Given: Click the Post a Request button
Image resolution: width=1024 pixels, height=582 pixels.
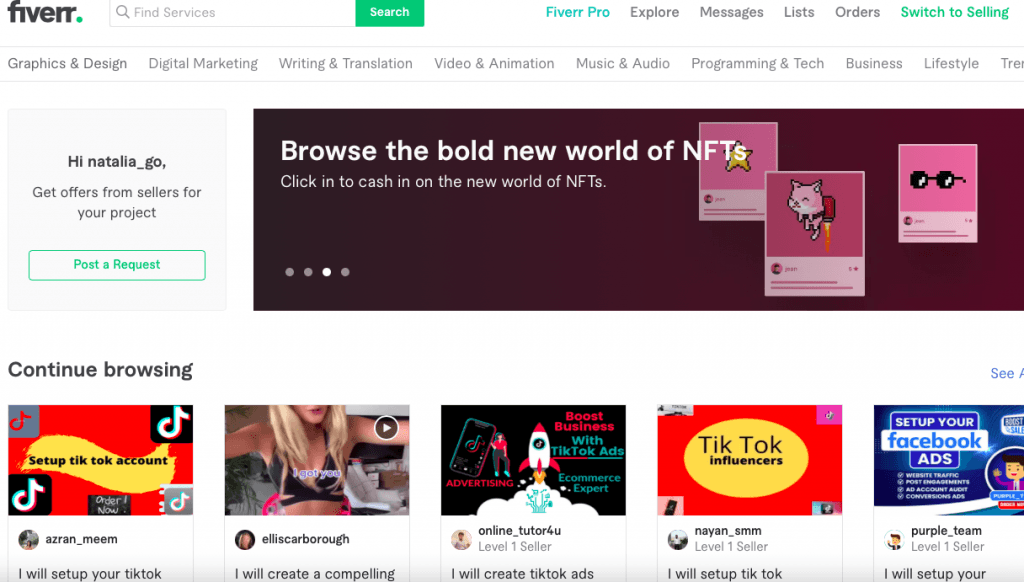Looking at the screenshot, I should pos(117,265).
